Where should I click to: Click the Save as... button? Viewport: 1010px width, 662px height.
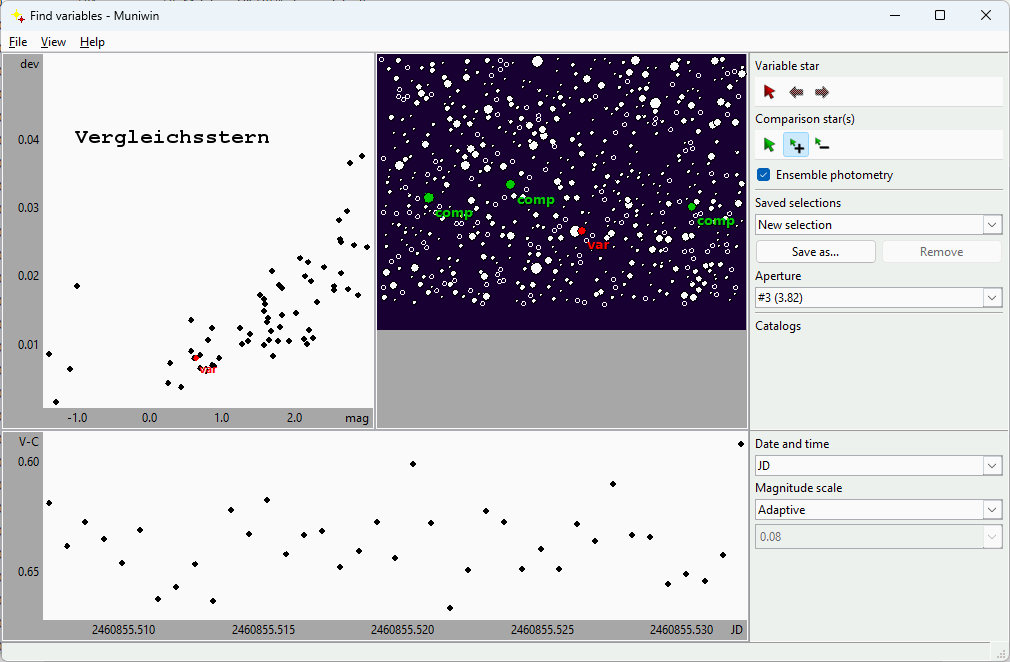click(815, 252)
